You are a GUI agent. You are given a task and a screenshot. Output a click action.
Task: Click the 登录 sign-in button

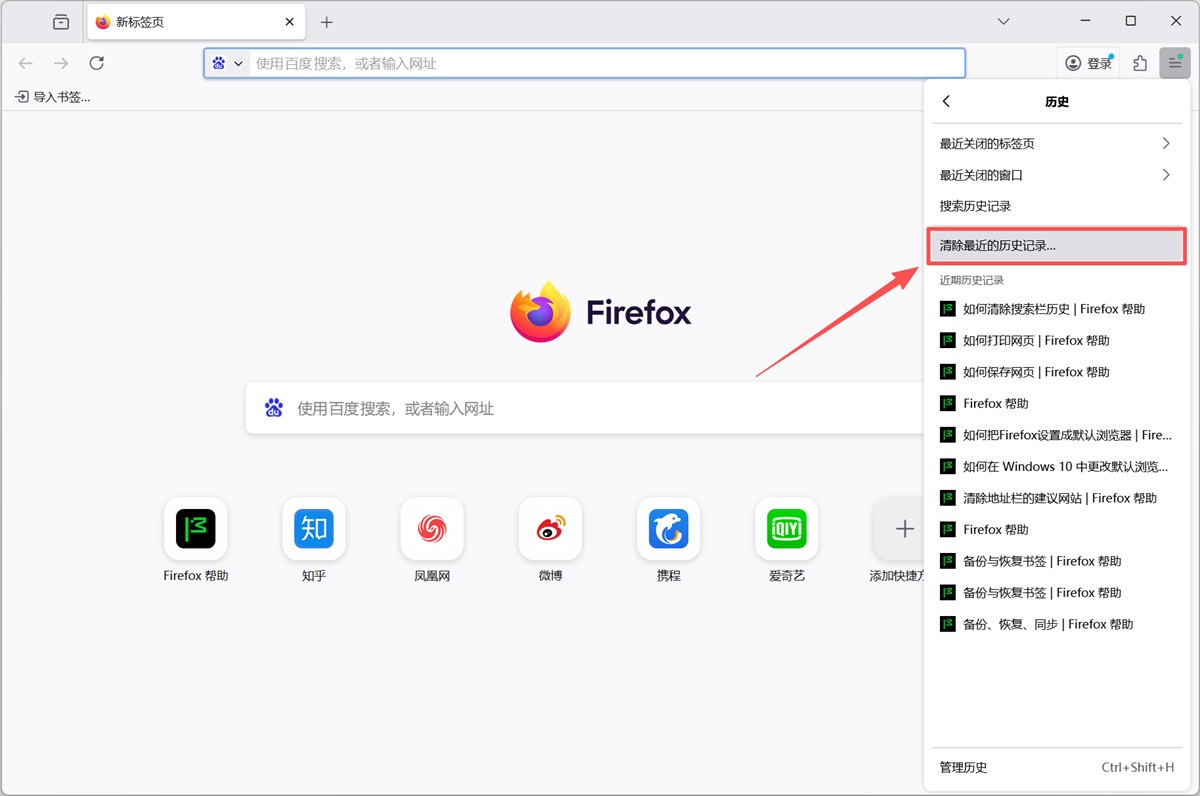(x=1088, y=63)
